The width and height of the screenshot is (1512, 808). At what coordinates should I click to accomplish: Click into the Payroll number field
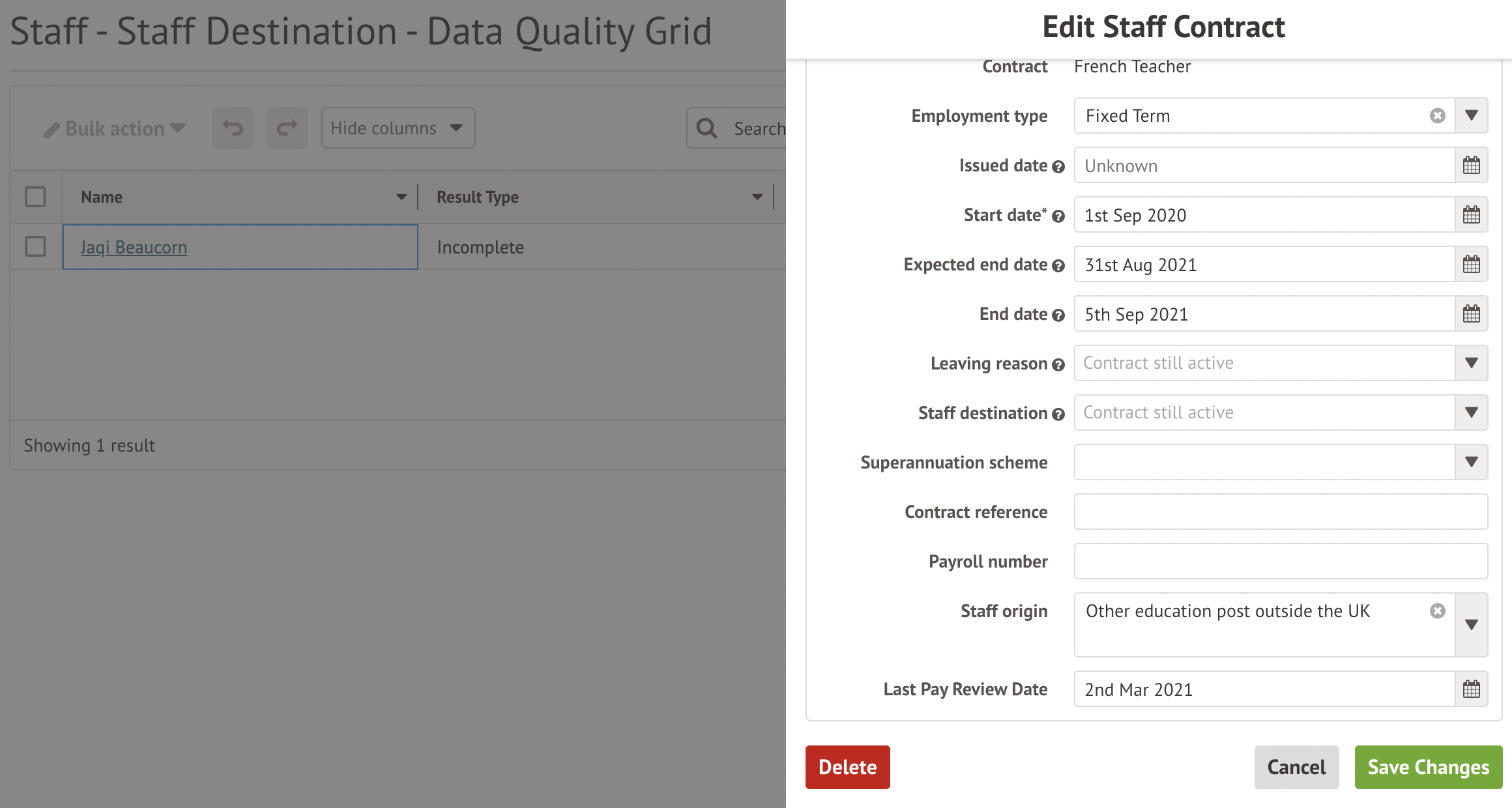(1280, 562)
